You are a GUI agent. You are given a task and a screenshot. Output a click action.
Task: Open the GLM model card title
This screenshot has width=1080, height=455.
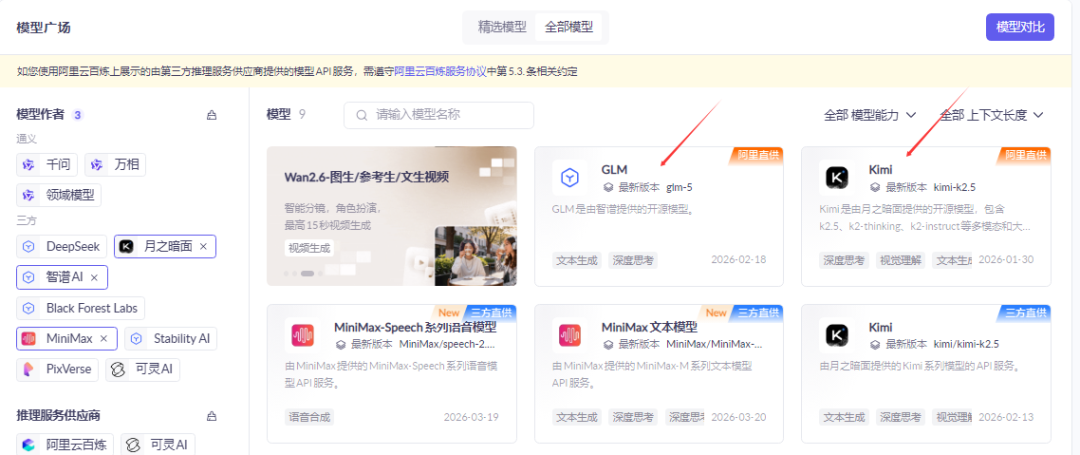[614, 169]
